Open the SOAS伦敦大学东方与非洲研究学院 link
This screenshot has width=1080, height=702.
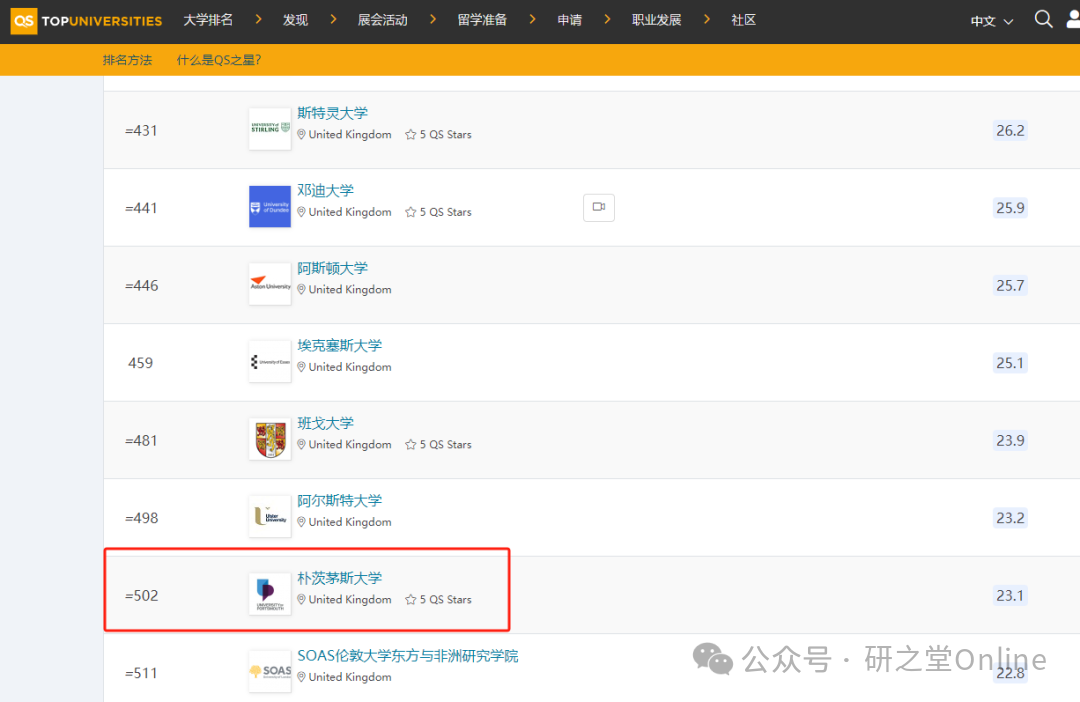click(408, 655)
